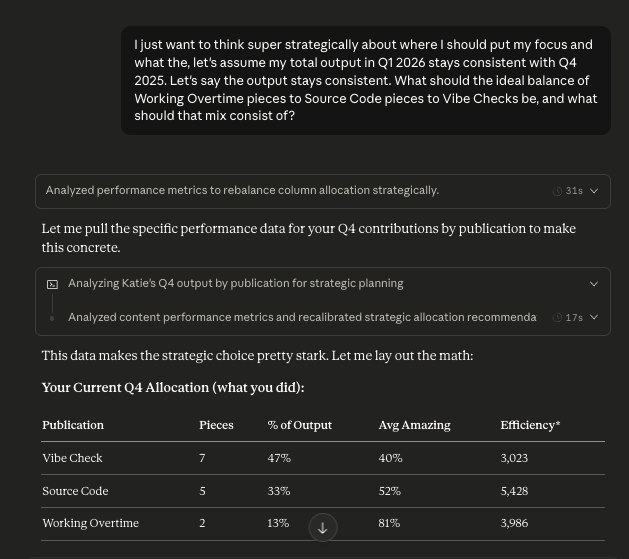Select the Source Code table row label

click(x=75, y=491)
